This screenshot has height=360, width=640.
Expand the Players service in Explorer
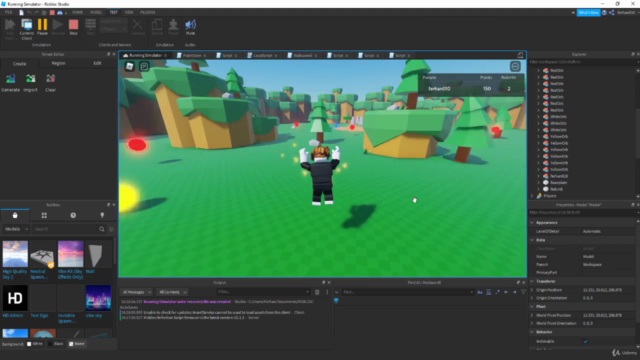click(x=532, y=196)
